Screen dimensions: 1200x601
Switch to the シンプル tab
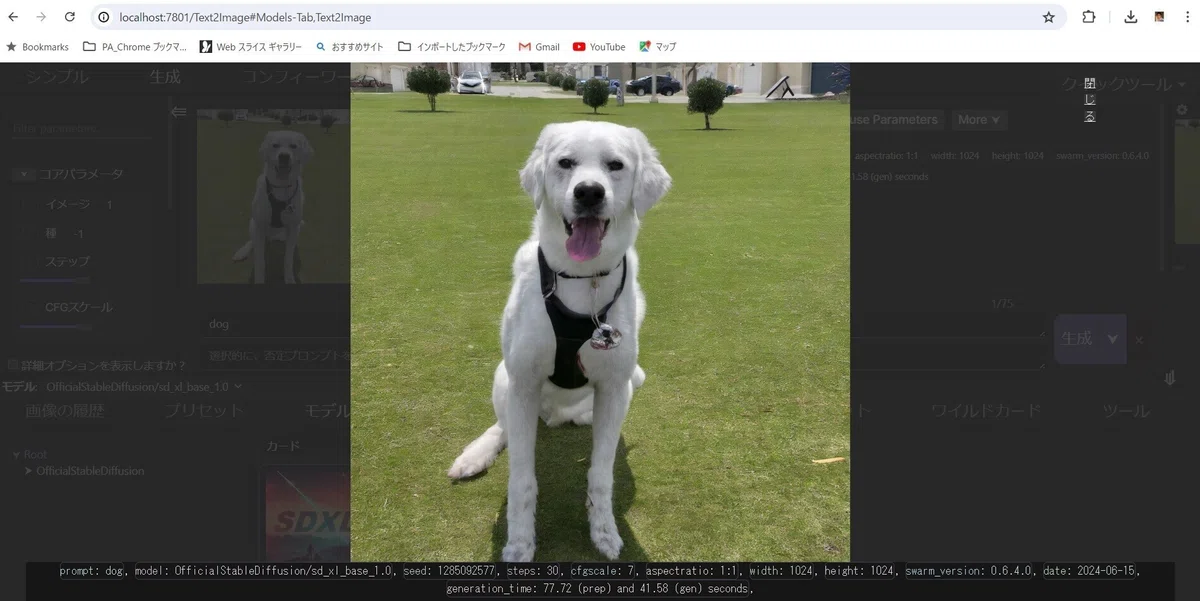[57, 77]
